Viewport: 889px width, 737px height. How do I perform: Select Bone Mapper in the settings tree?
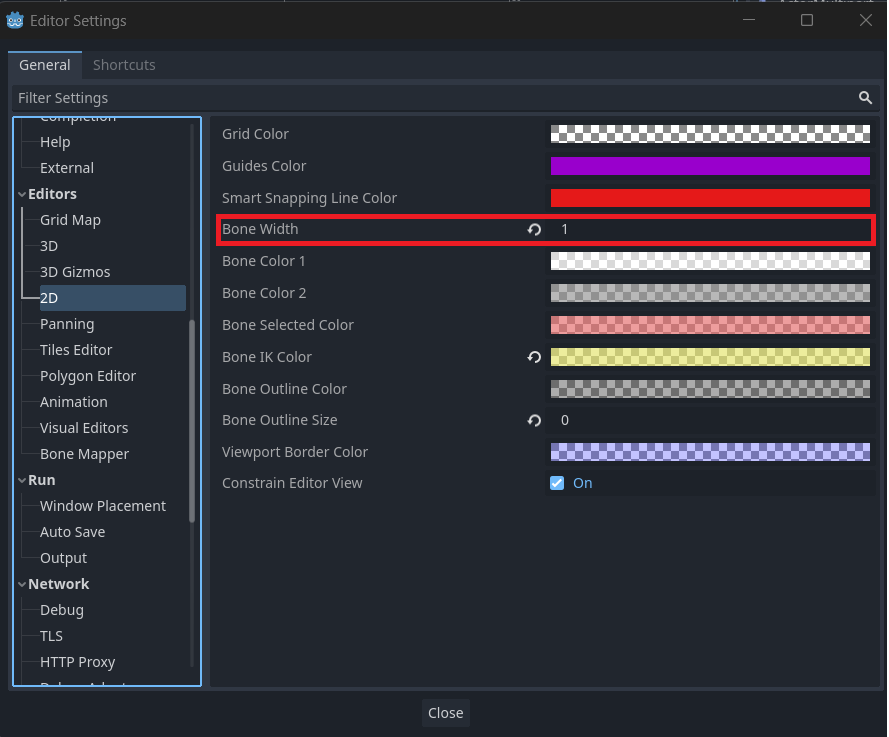[85, 453]
